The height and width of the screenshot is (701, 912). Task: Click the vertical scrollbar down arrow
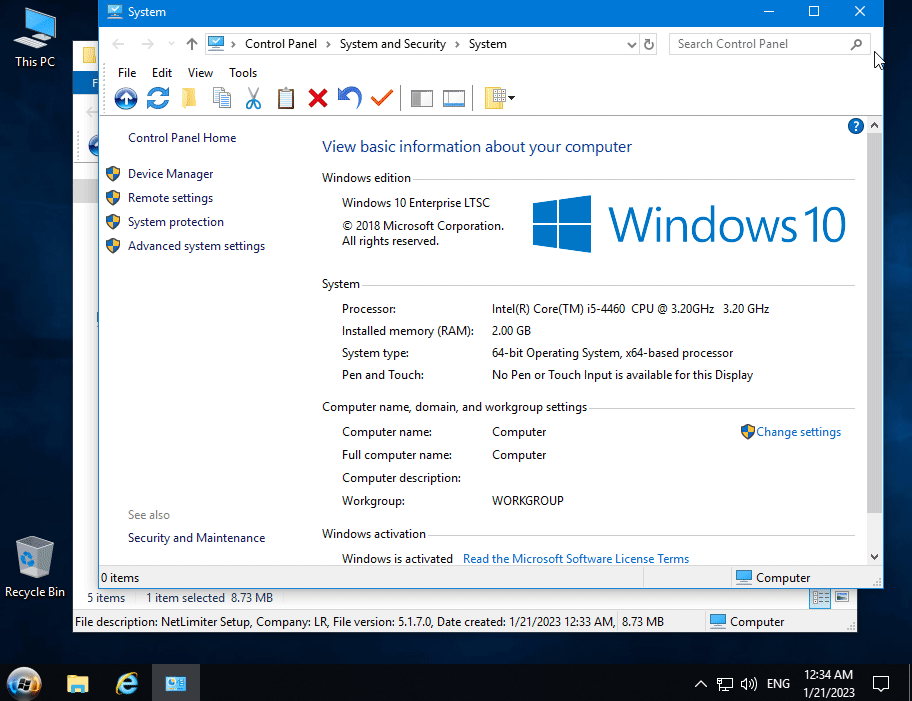pyautogui.click(x=874, y=557)
